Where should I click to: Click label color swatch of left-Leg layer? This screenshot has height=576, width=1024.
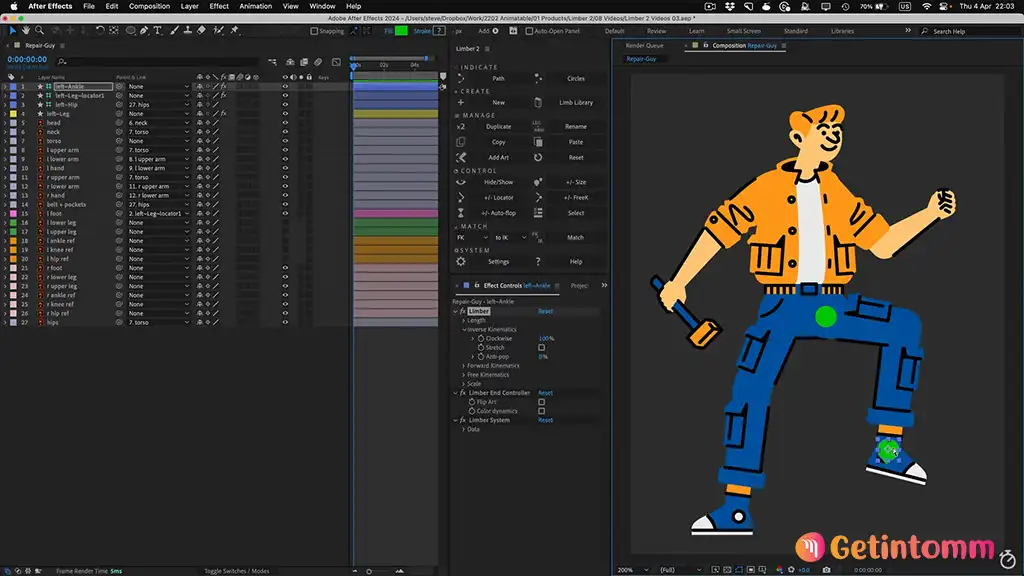click(13, 114)
